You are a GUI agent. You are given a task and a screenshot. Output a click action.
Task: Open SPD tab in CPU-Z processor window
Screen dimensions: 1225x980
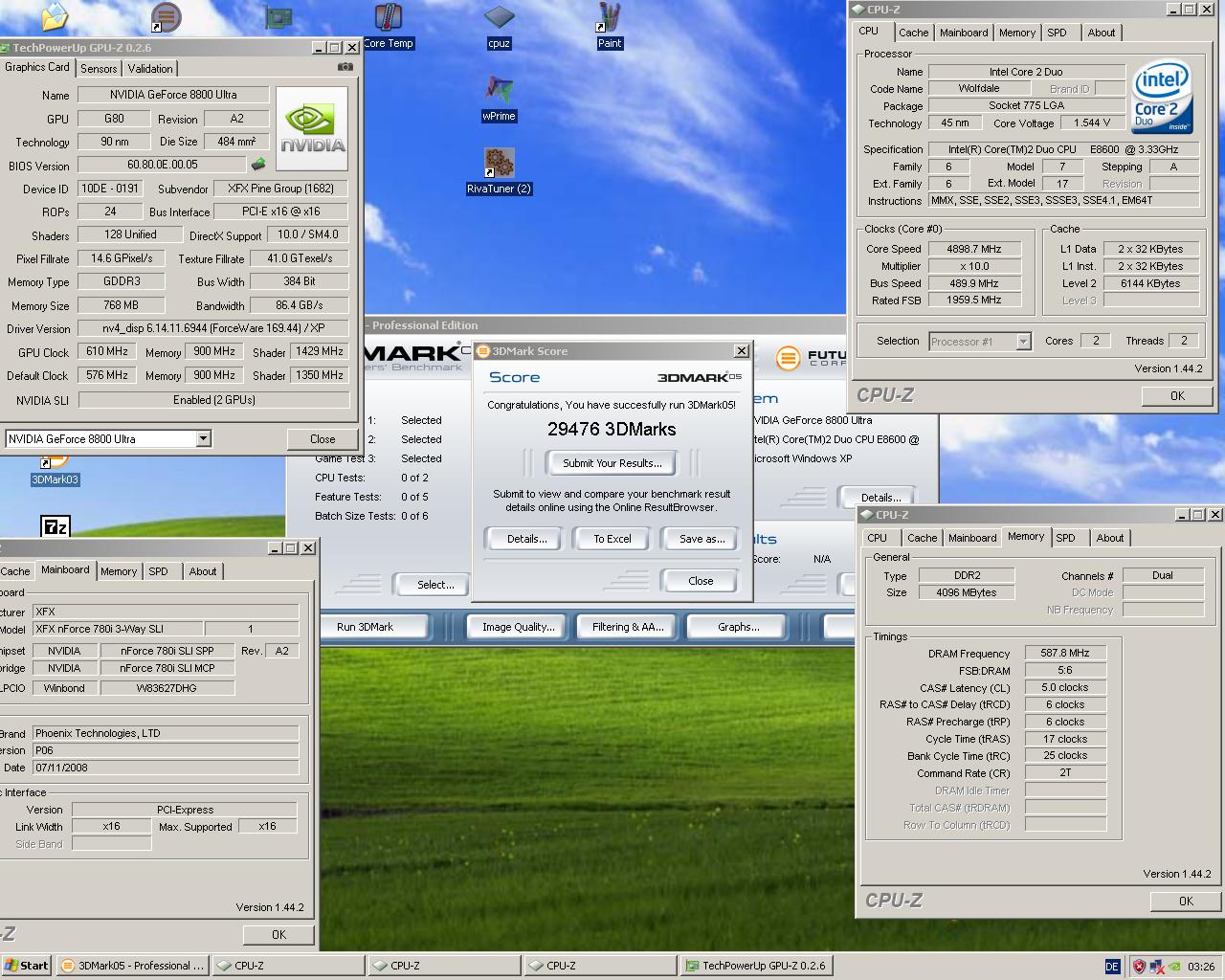[1057, 33]
